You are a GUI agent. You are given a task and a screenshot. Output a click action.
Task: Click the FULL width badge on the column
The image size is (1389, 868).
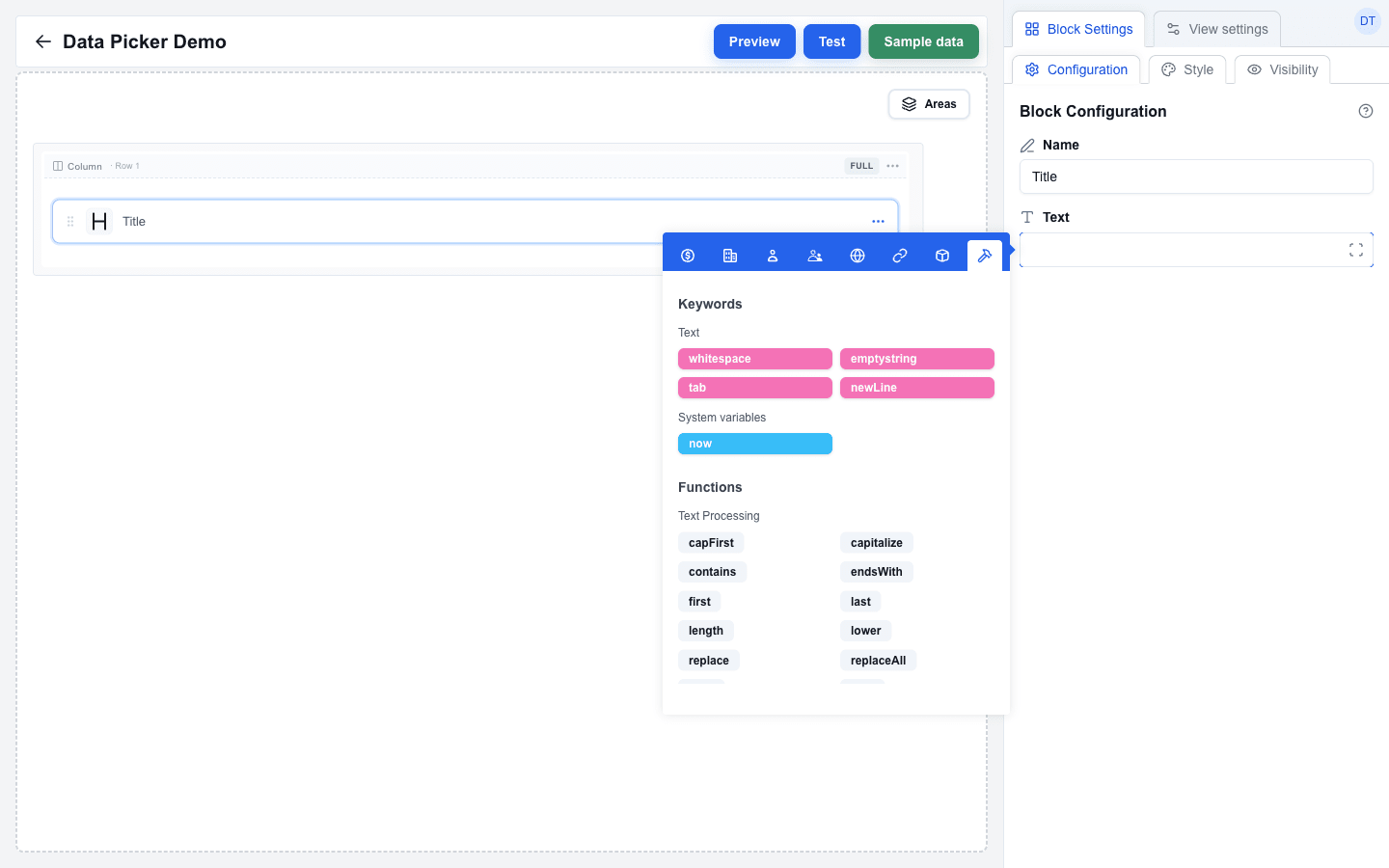click(x=861, y=166)
